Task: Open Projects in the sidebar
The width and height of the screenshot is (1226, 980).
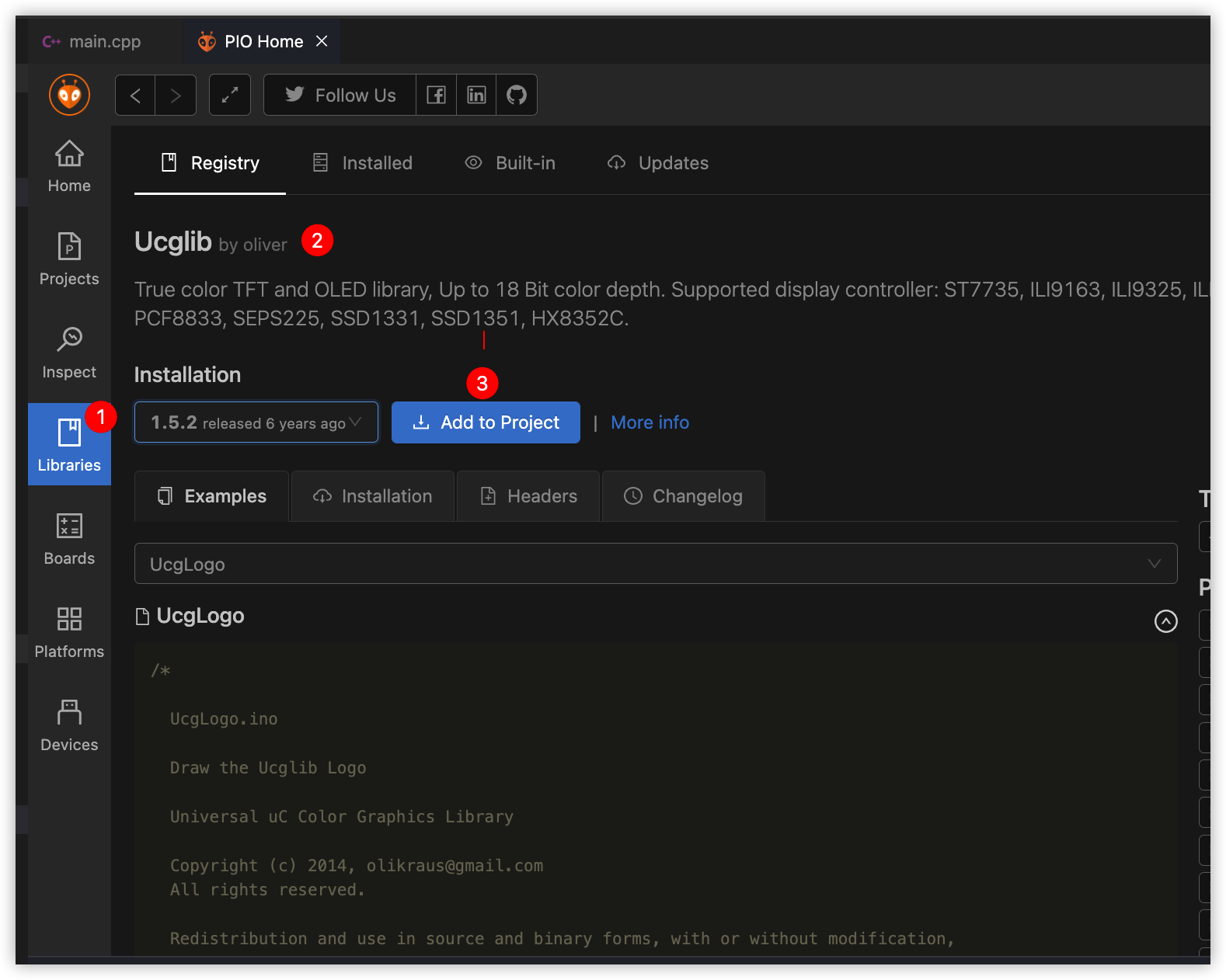Action: tap(69, 259)
